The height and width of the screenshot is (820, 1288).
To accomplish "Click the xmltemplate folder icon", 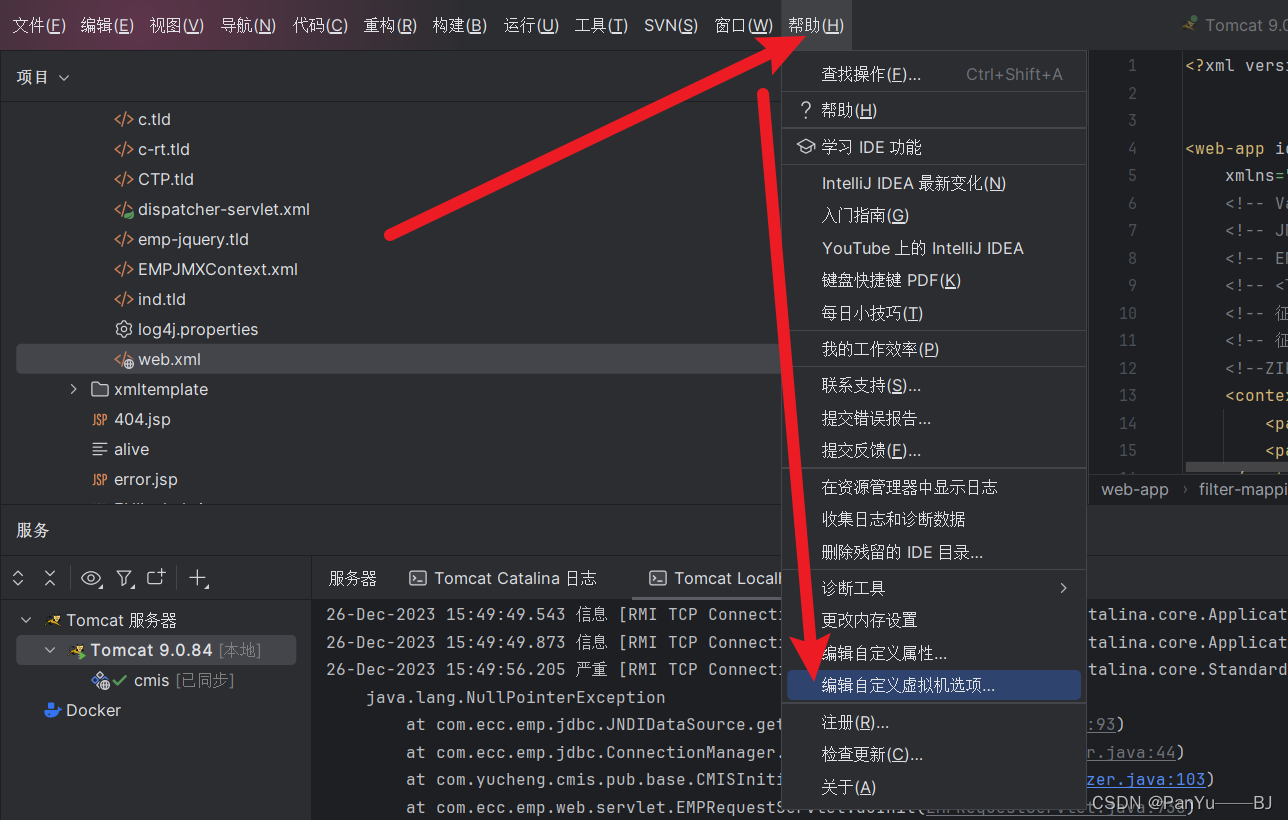I will [x=100, y=389].
